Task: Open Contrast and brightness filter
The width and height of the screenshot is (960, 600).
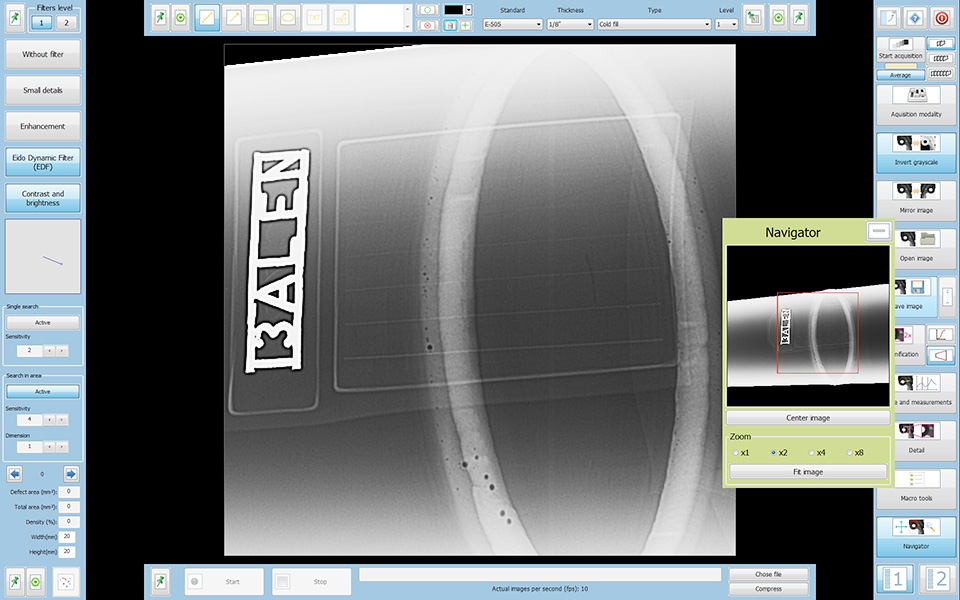Action: [43, 198]
